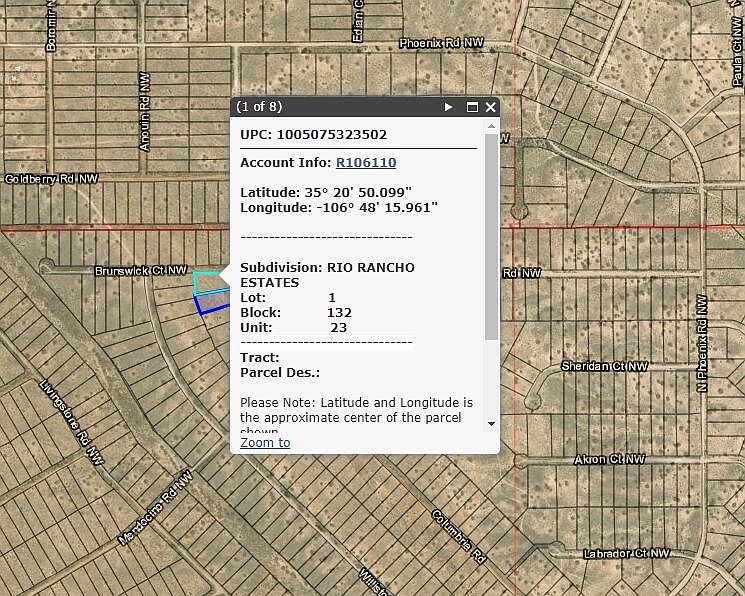Open account info link R106110
Image resolution: width=745 pixels, height=596 pixels.
[365, 162]
